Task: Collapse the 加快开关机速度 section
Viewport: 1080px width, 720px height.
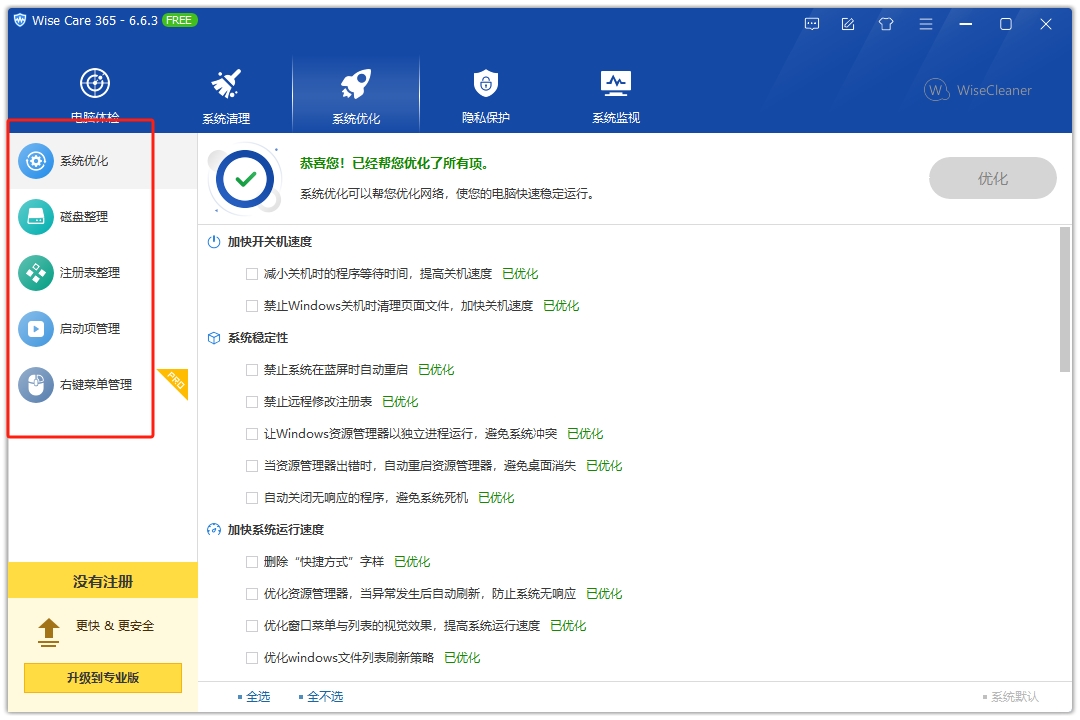Action: [x=267, y=241]
